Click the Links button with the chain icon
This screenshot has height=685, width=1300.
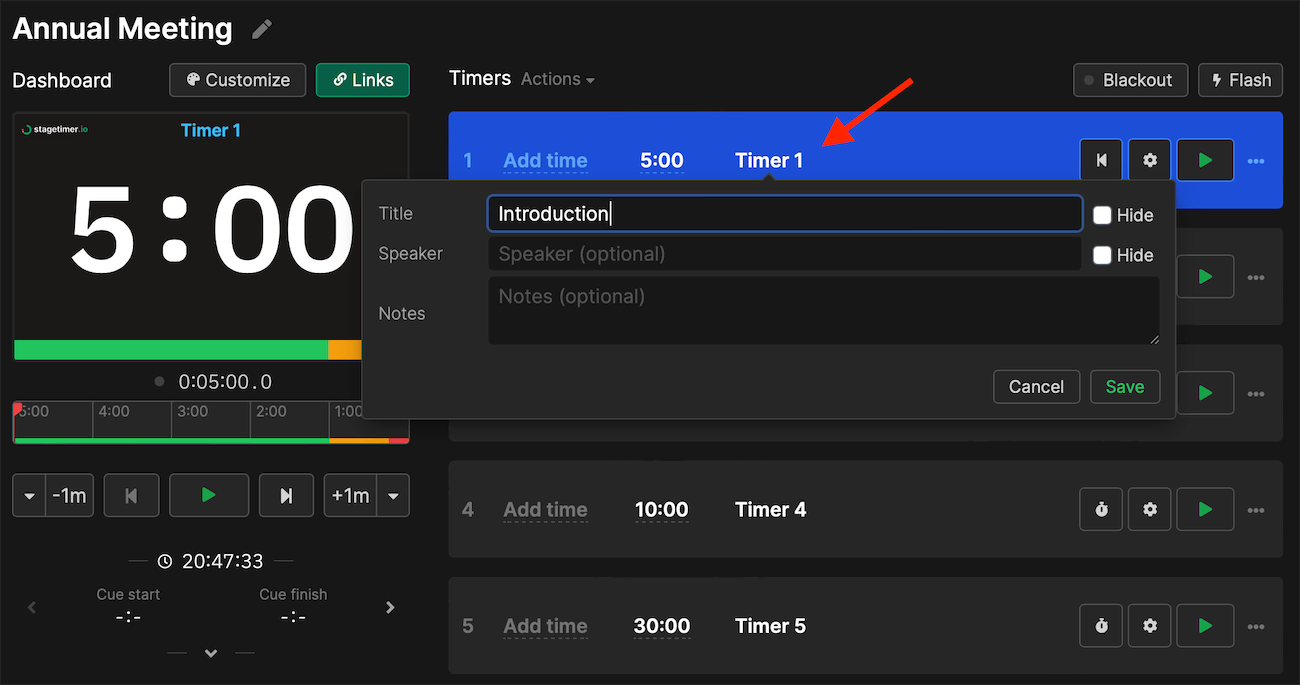362,80
